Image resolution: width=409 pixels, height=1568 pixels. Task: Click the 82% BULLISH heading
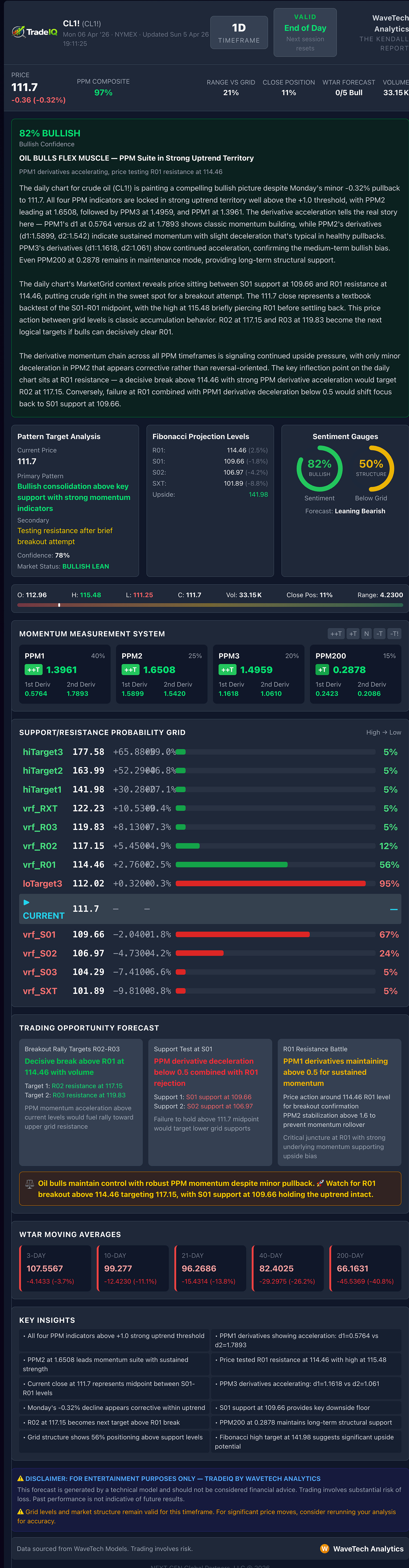[50, 133]
